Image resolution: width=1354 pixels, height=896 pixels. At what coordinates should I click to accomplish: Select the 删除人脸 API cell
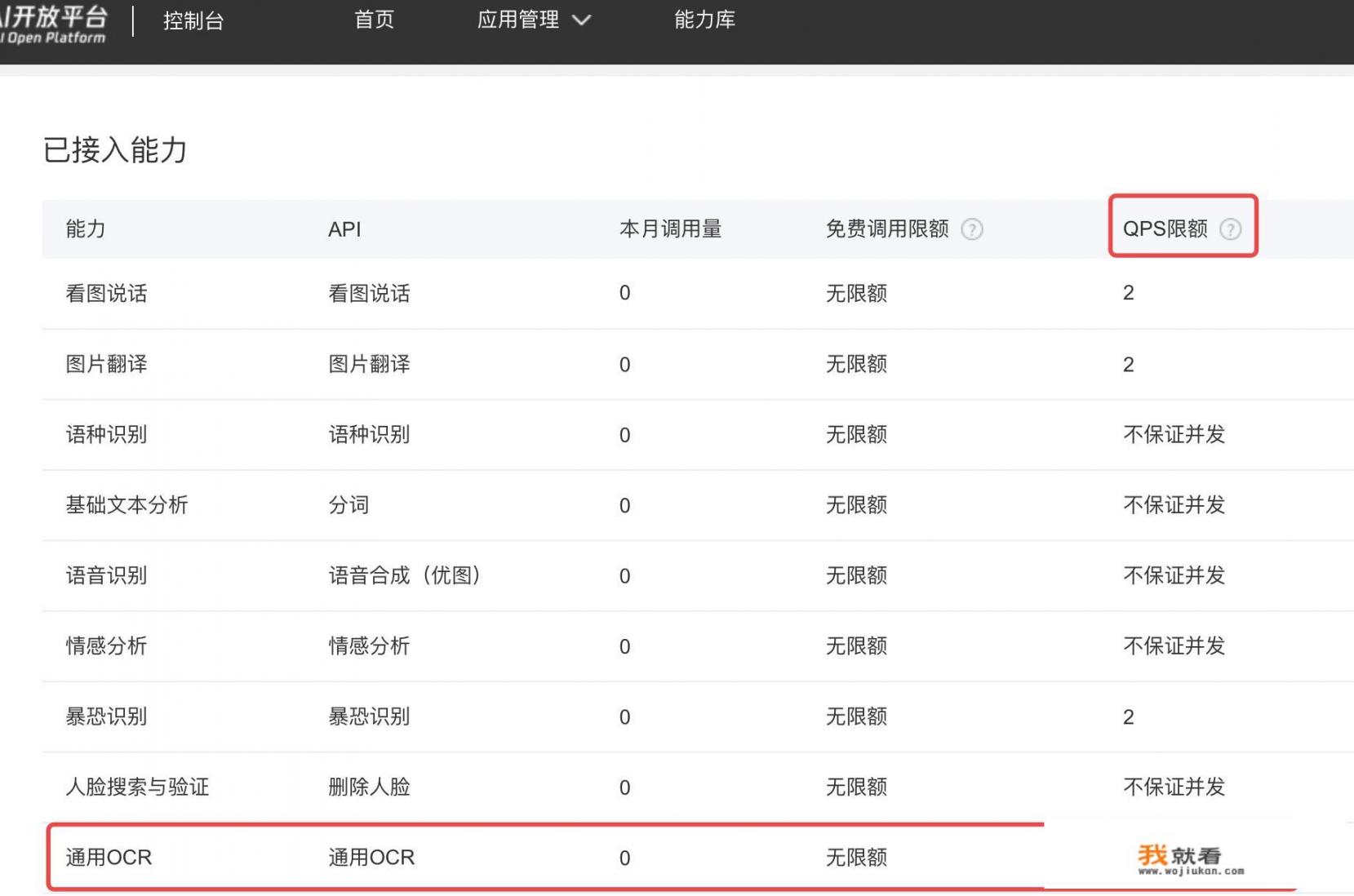pos(369,787)
